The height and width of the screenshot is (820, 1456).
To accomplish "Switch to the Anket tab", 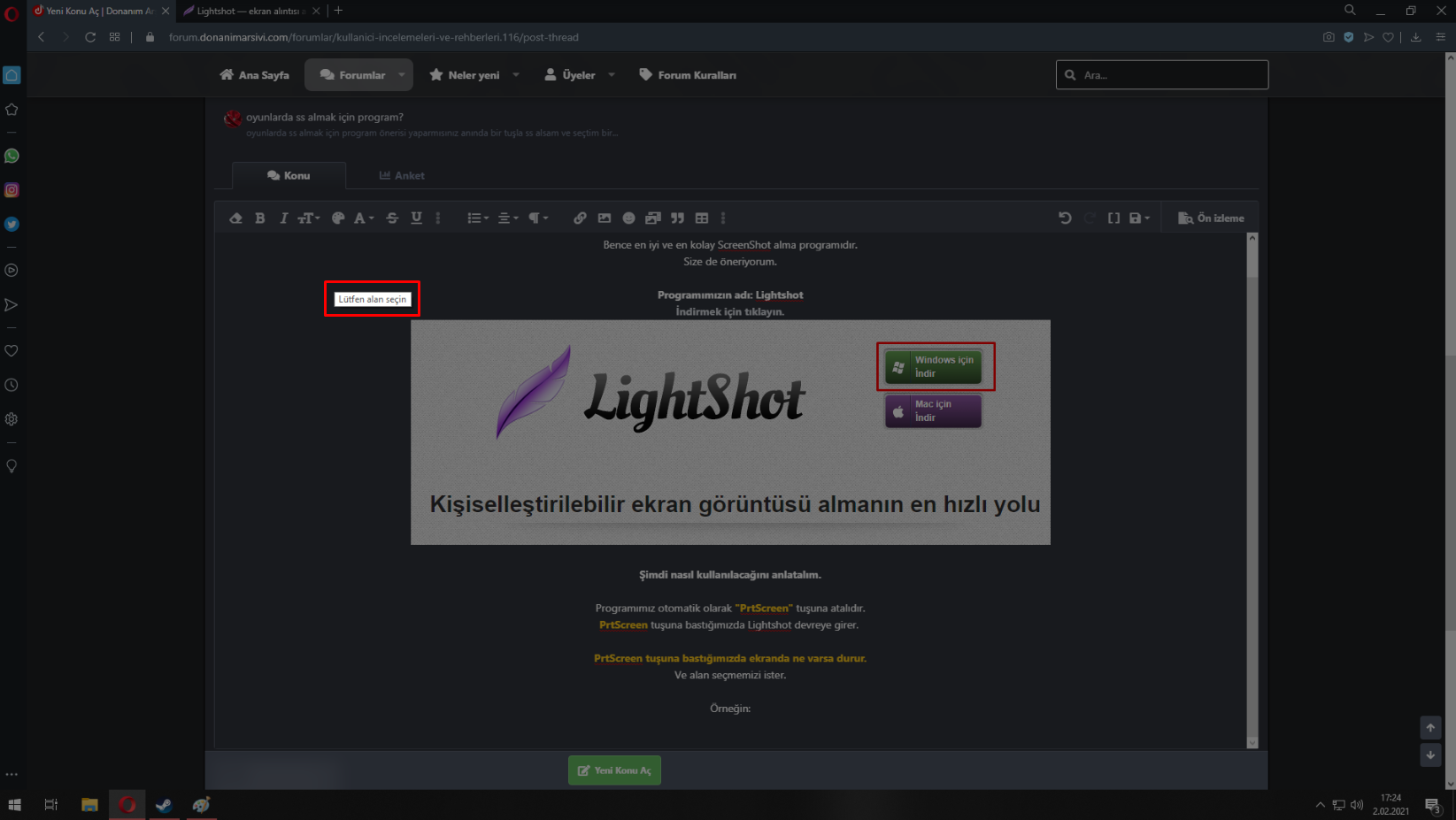I will [x=402, y=176].
